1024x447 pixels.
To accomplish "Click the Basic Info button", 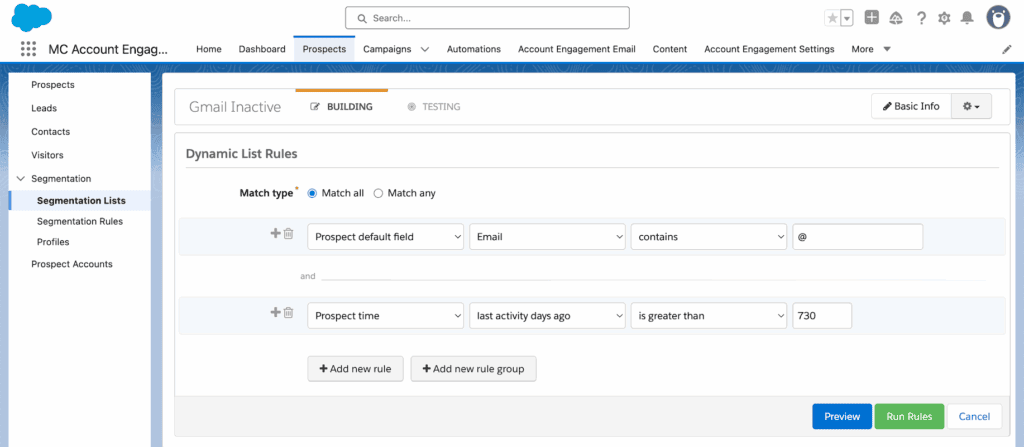I will pos(911,106).
